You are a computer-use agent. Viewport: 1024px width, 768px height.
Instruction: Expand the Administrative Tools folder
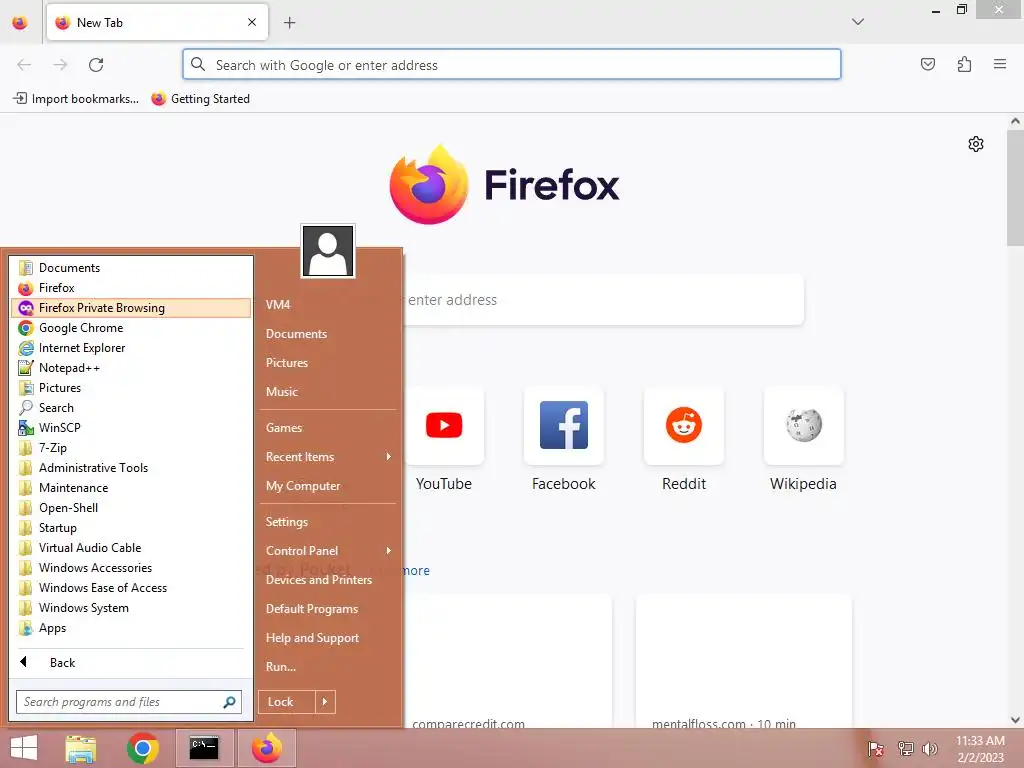tap(131, 468)
